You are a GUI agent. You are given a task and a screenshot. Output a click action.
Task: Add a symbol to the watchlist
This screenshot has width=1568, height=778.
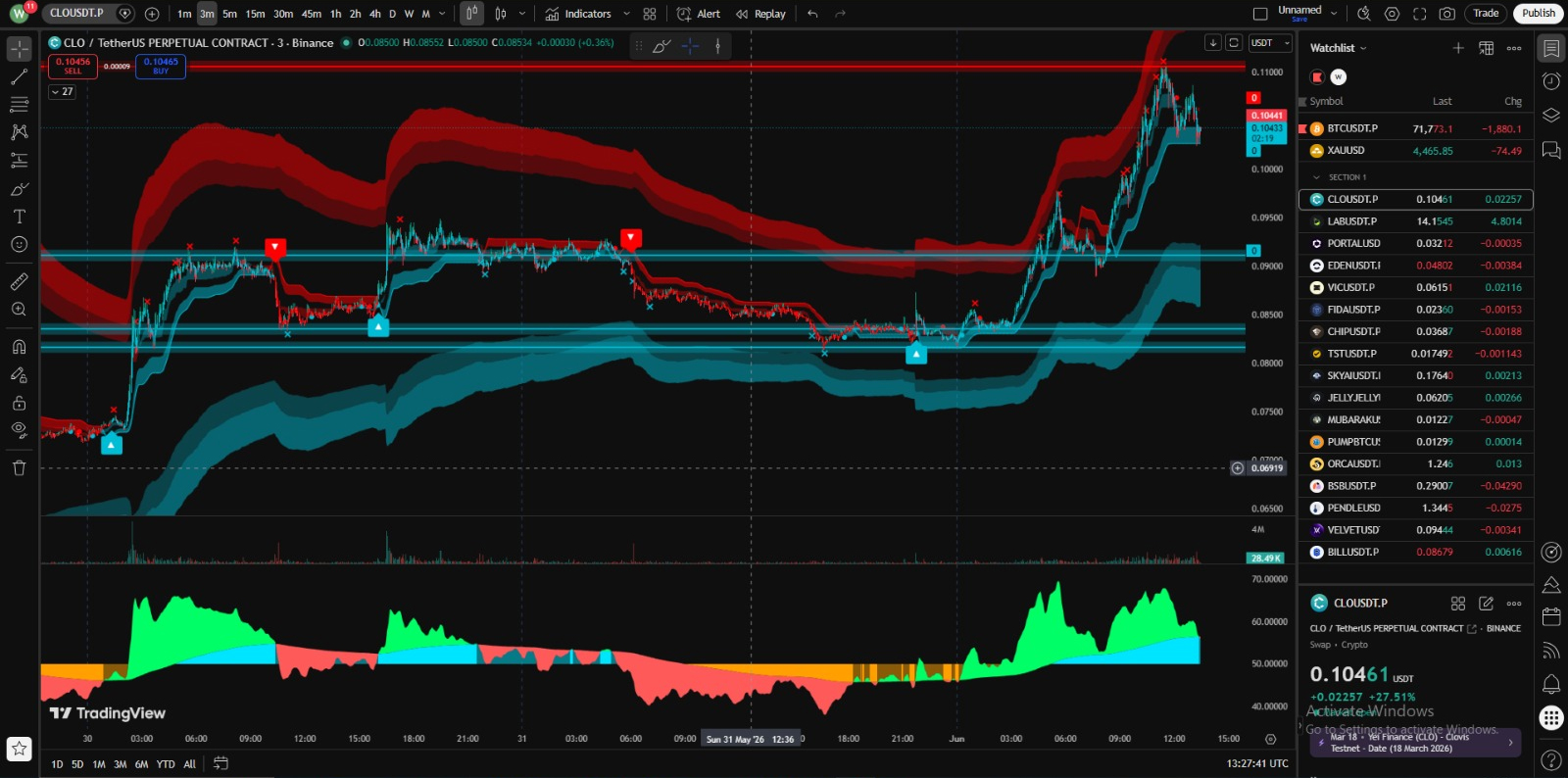1458,48
